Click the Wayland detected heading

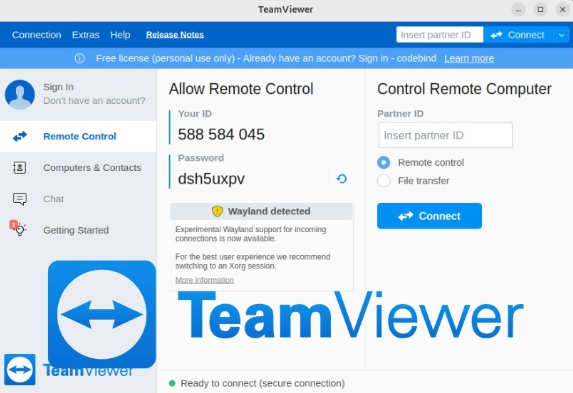click(x=269, y=211)
